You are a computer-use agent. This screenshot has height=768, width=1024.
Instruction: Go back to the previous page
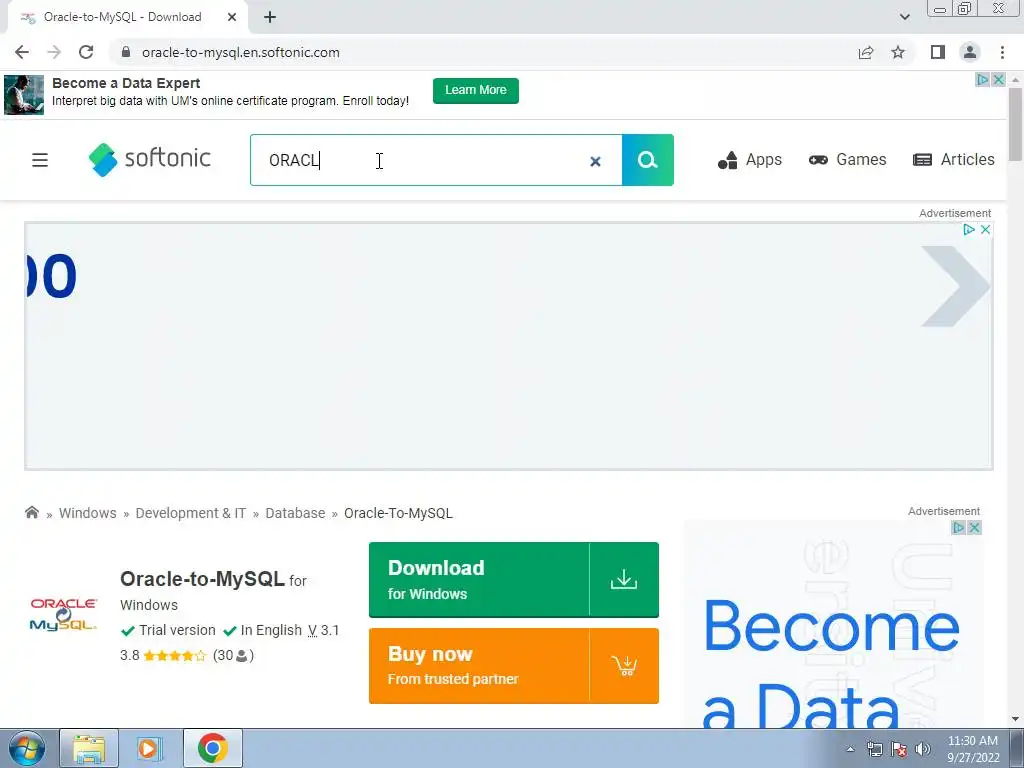pyautogui.click(x=22, y=52)
